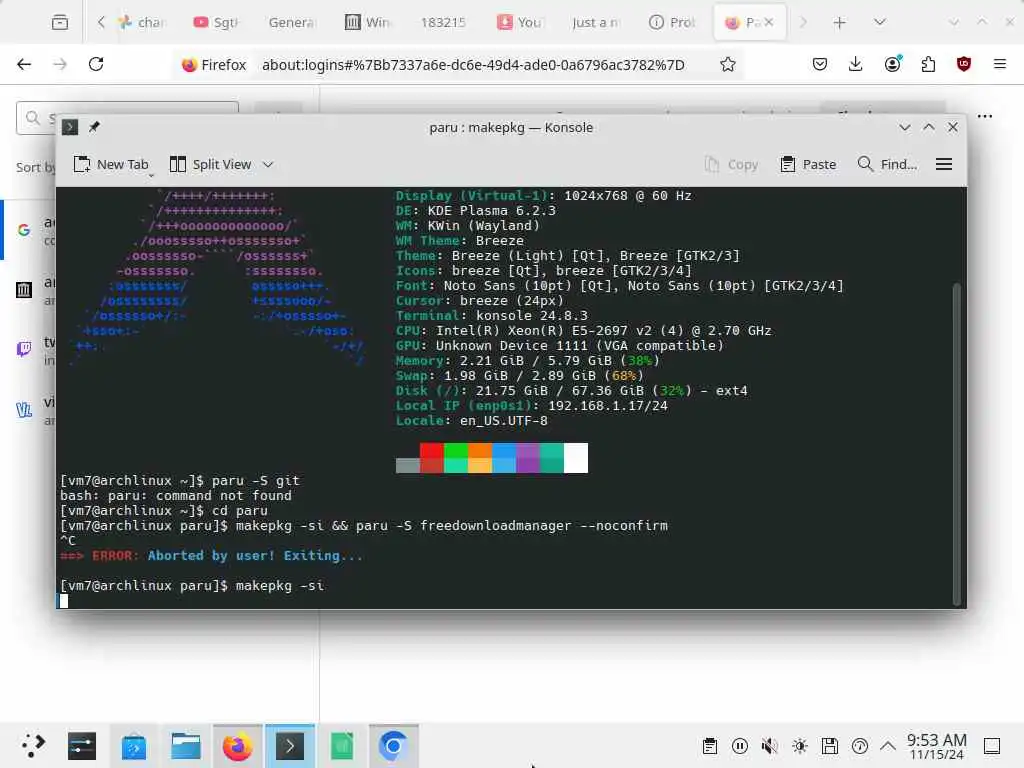List all tabs dropdown arrow
Image resolution: width=1024 pixels, height=768 pixels.
pyautogui.click(x=880, y=22)
